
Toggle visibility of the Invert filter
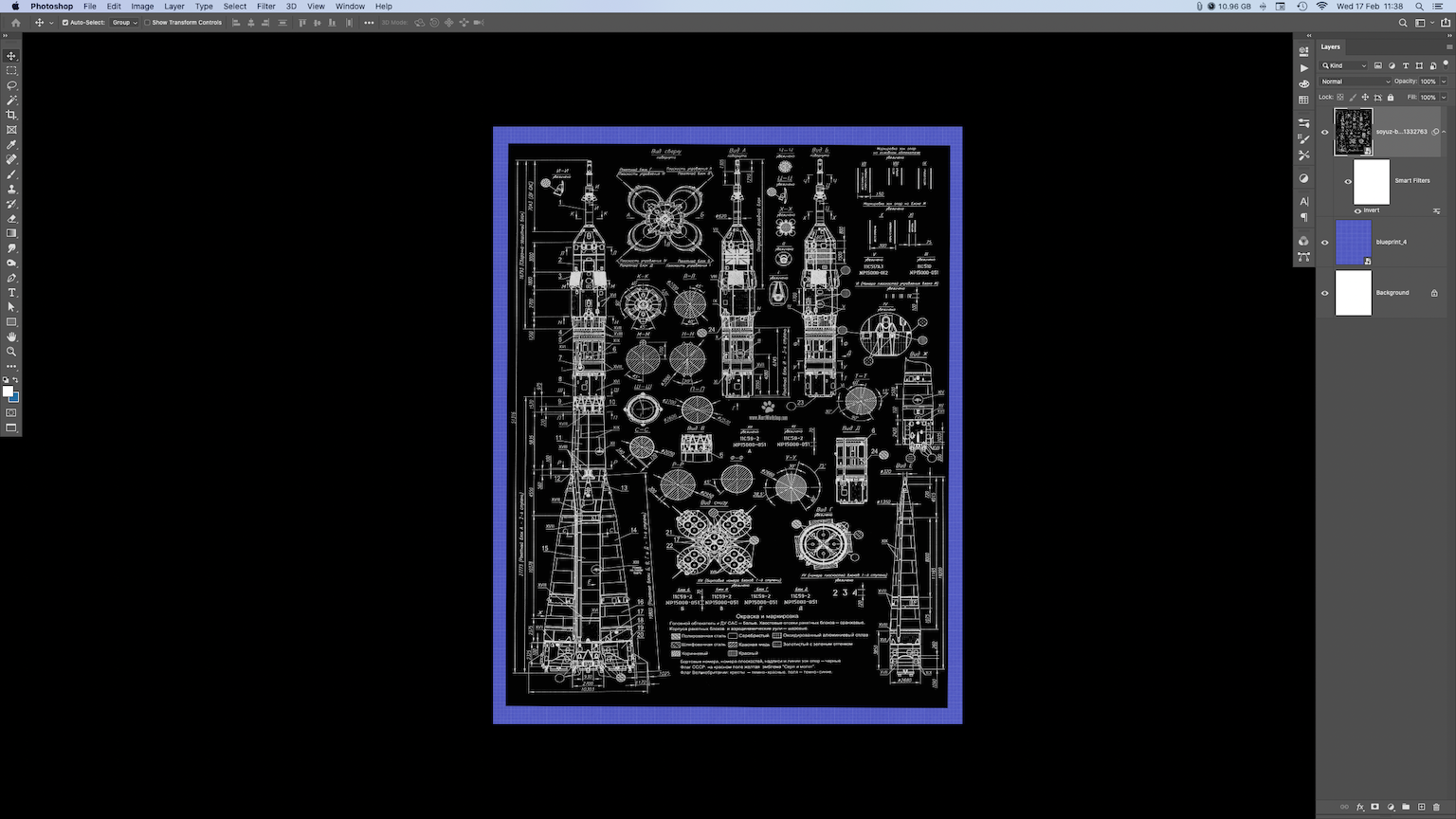1358,210
